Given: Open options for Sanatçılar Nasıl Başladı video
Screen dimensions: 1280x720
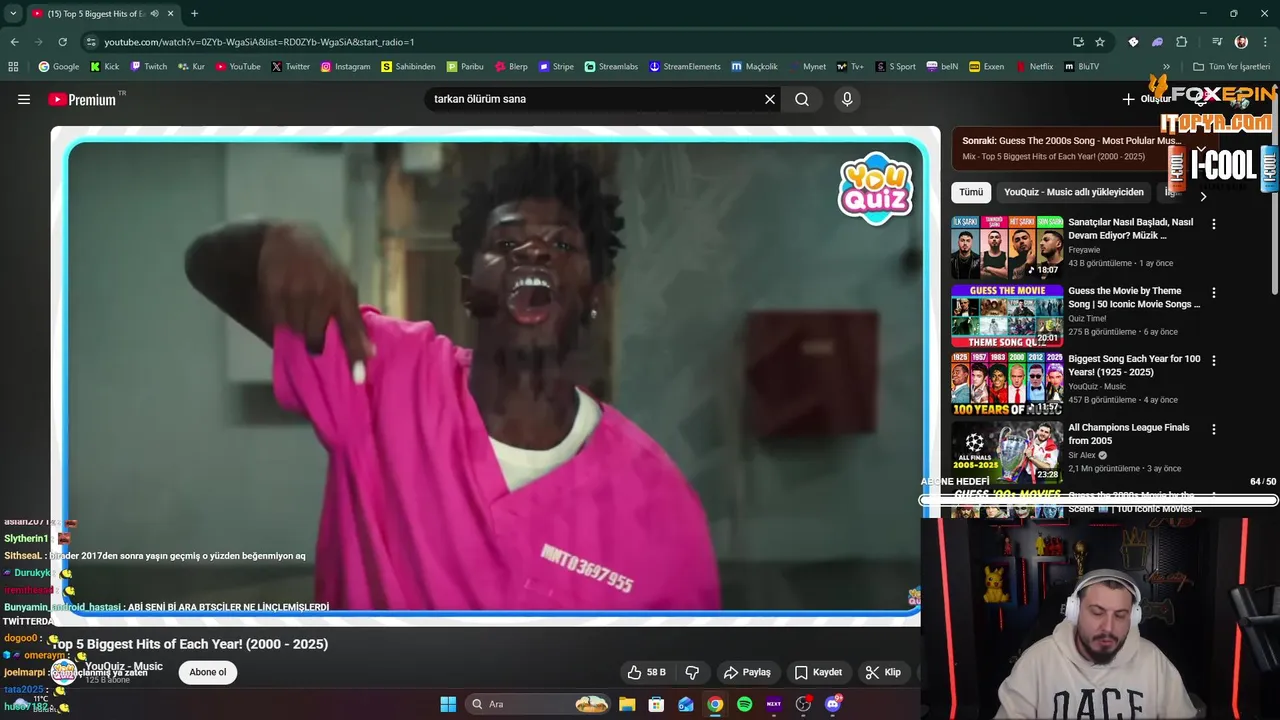Looking at the screenshot, I should tap(1214, 225).
